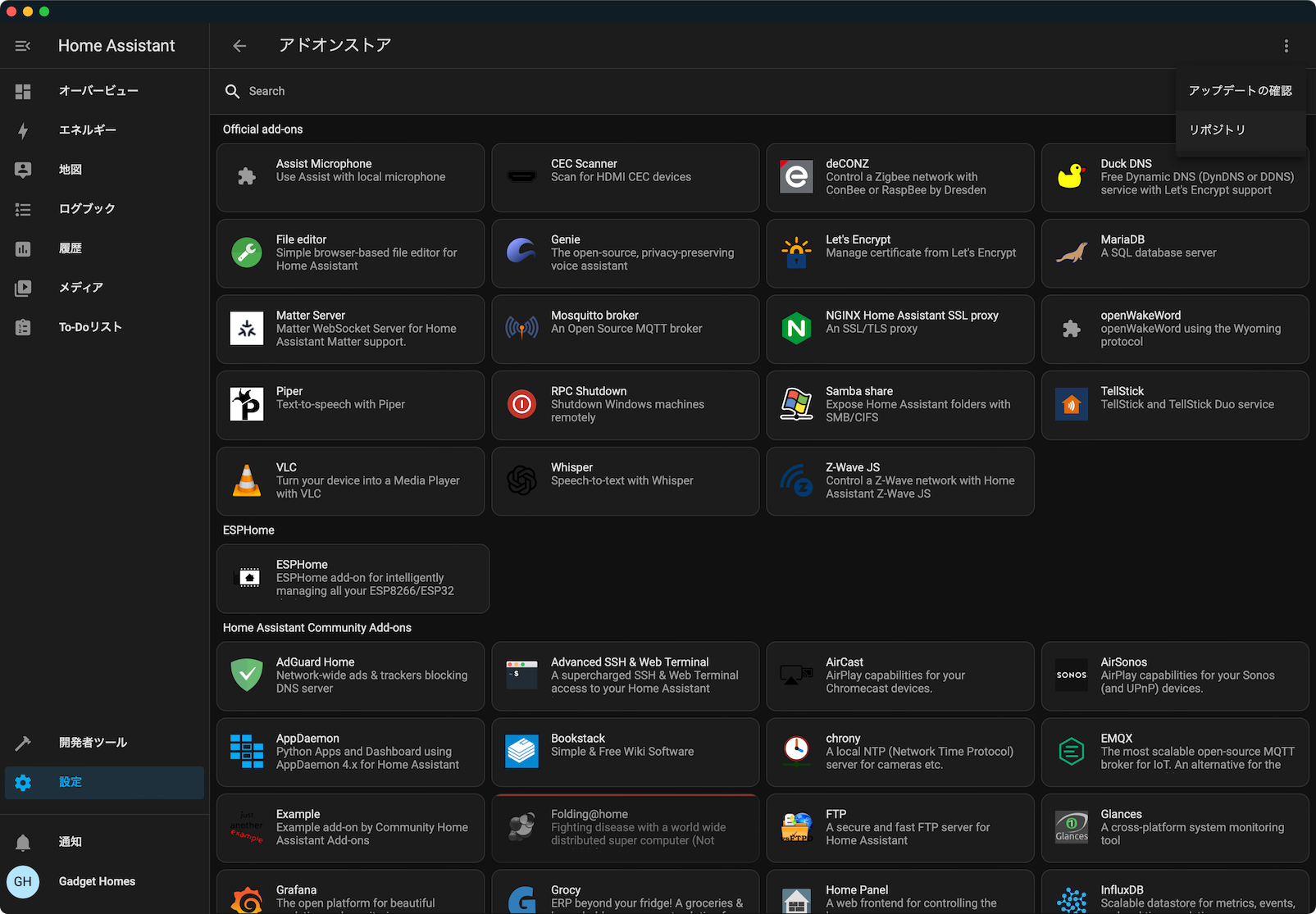Click the AirSonos SONOS logo
Screen dimensions: 1316x914
coord(1071,675)
